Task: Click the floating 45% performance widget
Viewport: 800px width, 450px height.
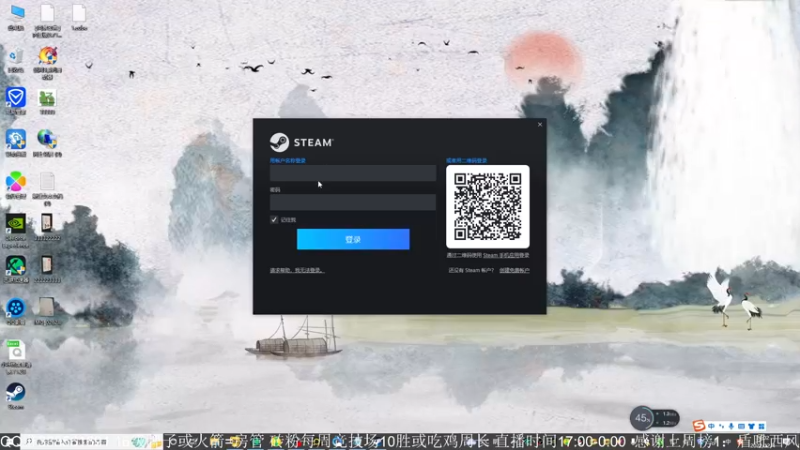Action: 655,419
